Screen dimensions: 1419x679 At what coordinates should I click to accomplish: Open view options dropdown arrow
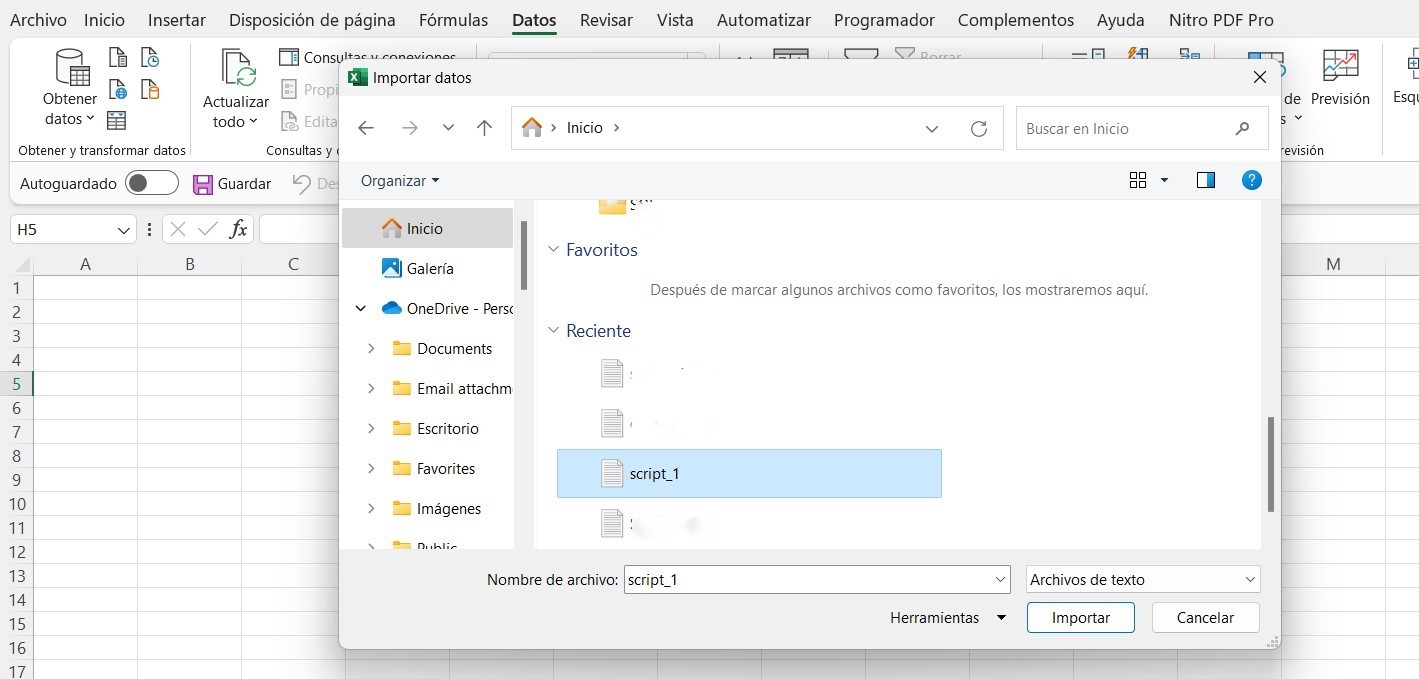click(x=1164, y=180)
